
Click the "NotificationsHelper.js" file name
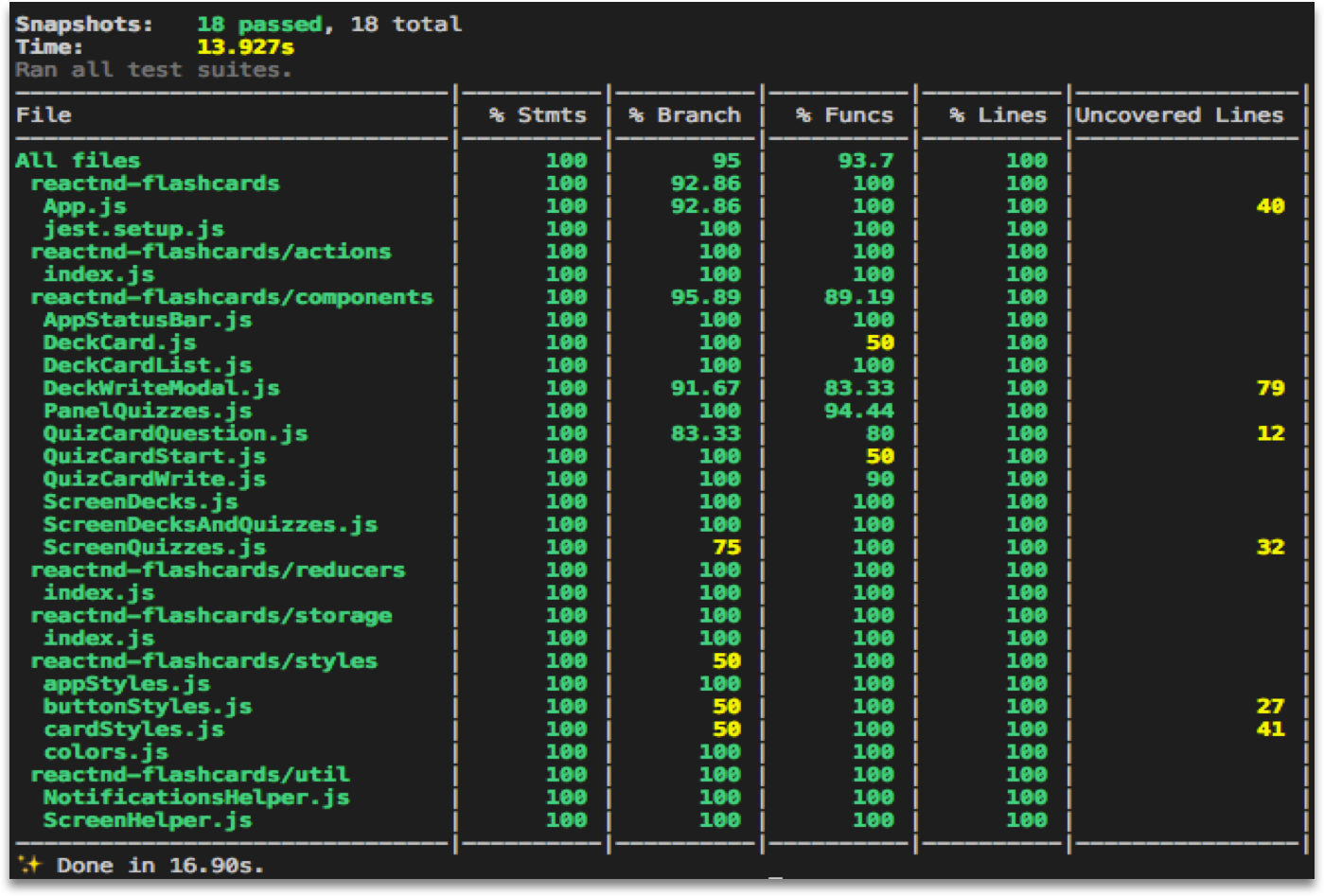point(196,797)
